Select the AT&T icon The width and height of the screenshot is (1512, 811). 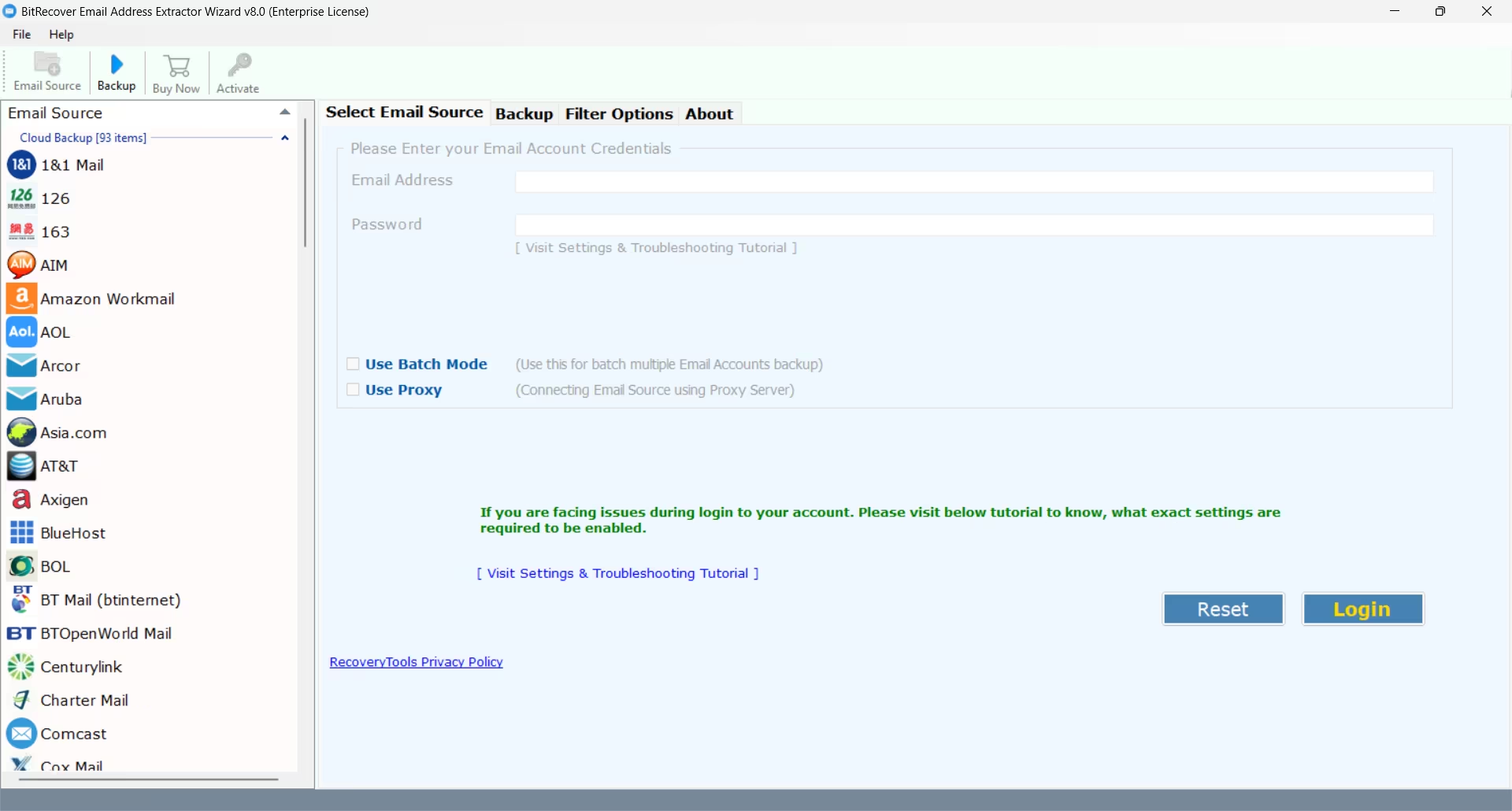click(21, 465)
